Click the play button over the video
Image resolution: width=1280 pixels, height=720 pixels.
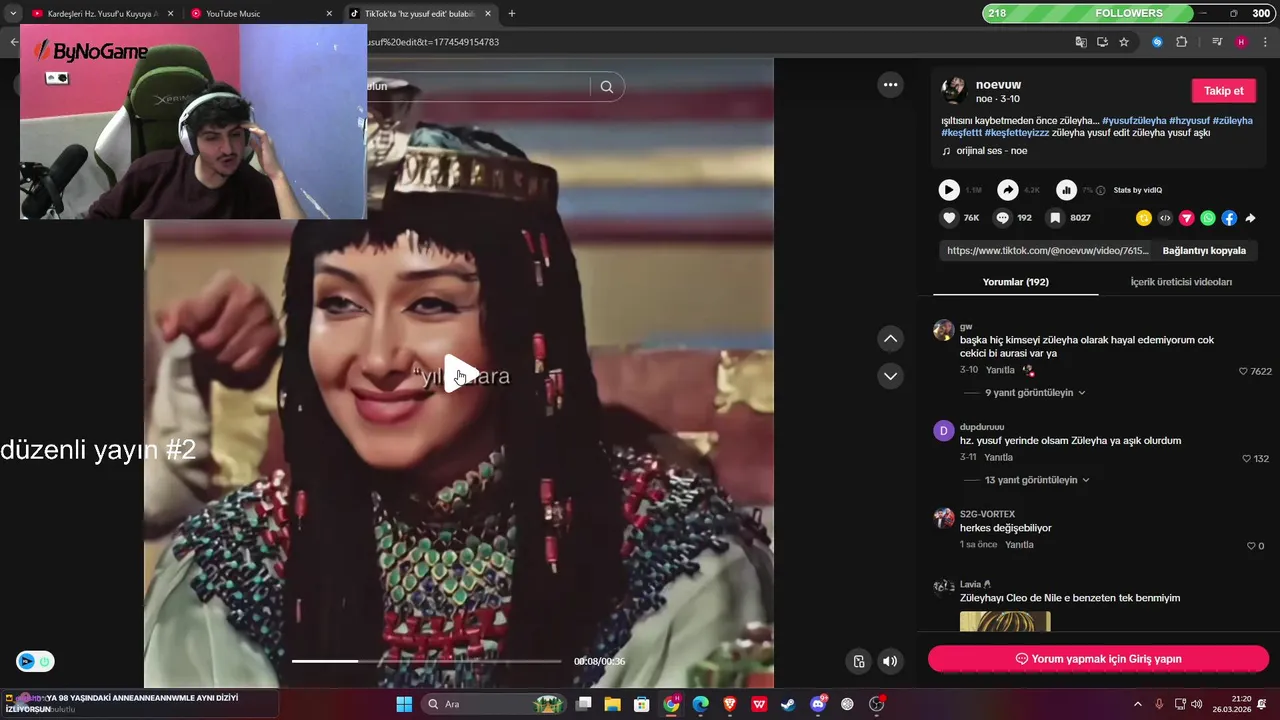click(x=460, y=374)
